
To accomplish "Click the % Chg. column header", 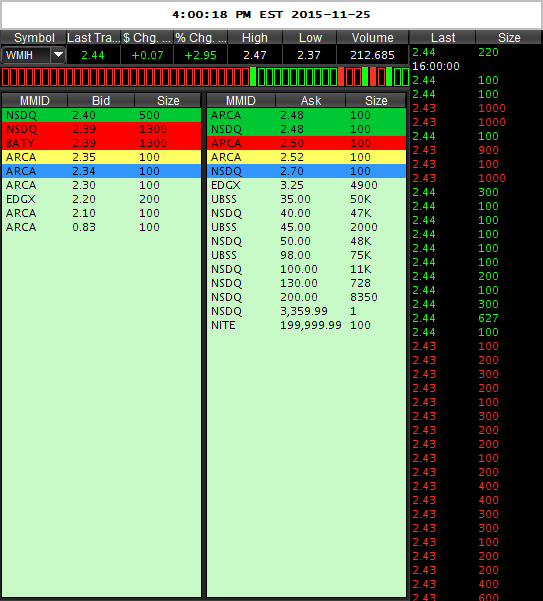I will tap(201, 38).
